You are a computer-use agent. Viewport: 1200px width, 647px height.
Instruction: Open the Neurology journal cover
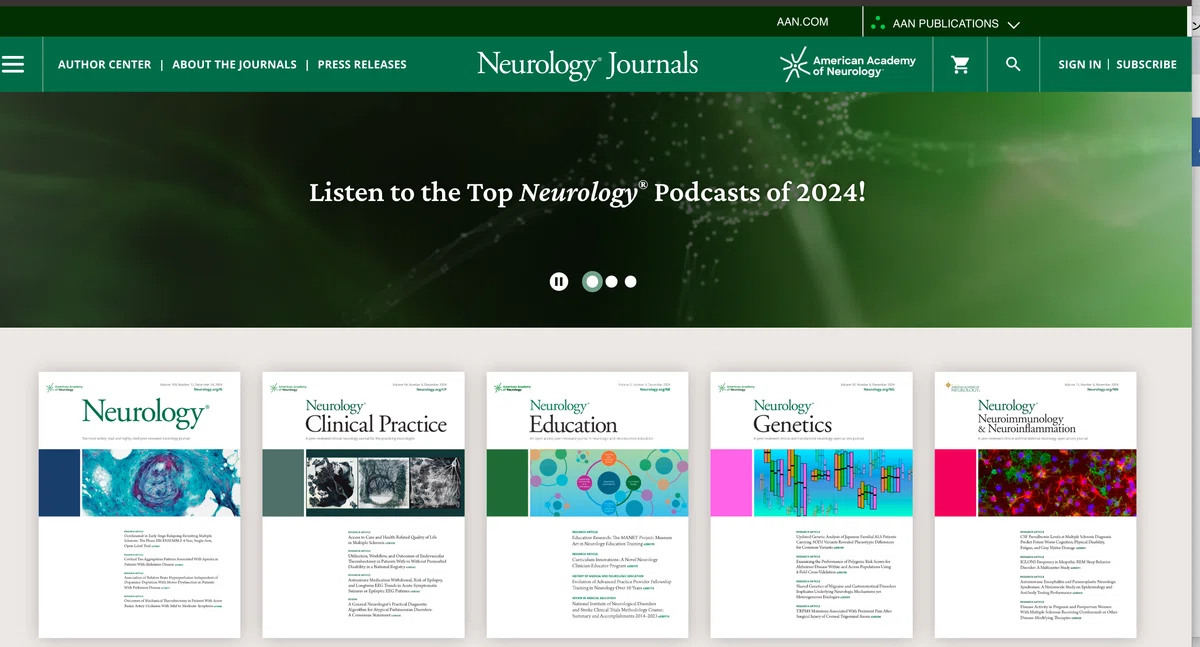(x=140, y=505)
